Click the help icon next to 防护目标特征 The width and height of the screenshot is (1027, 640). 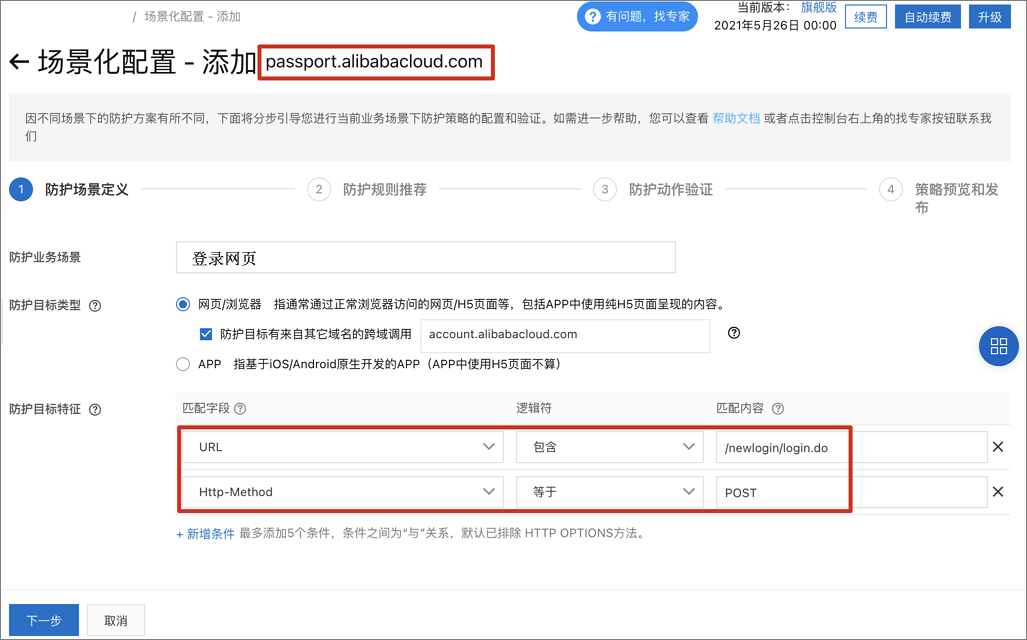[x=95, y=410]
